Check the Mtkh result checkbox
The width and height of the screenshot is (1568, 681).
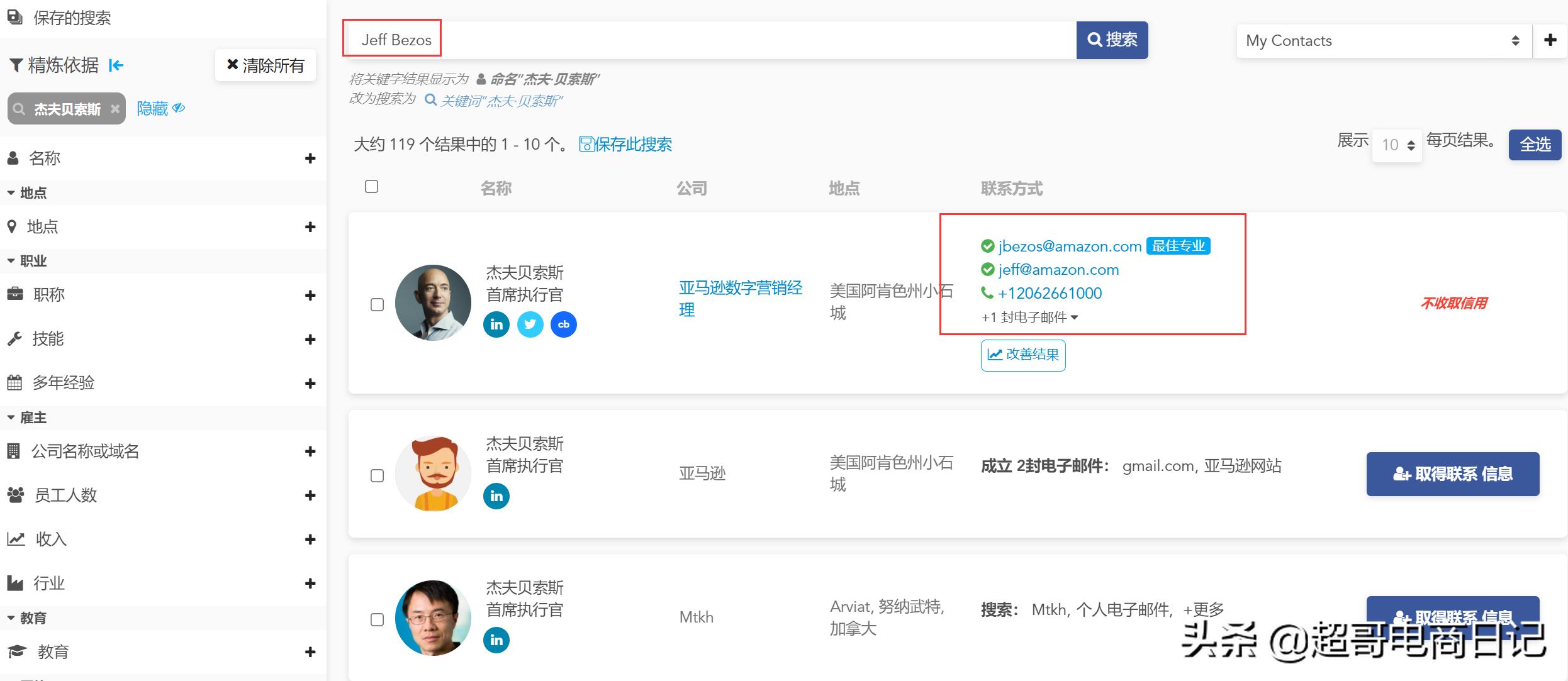click(377, 619)
